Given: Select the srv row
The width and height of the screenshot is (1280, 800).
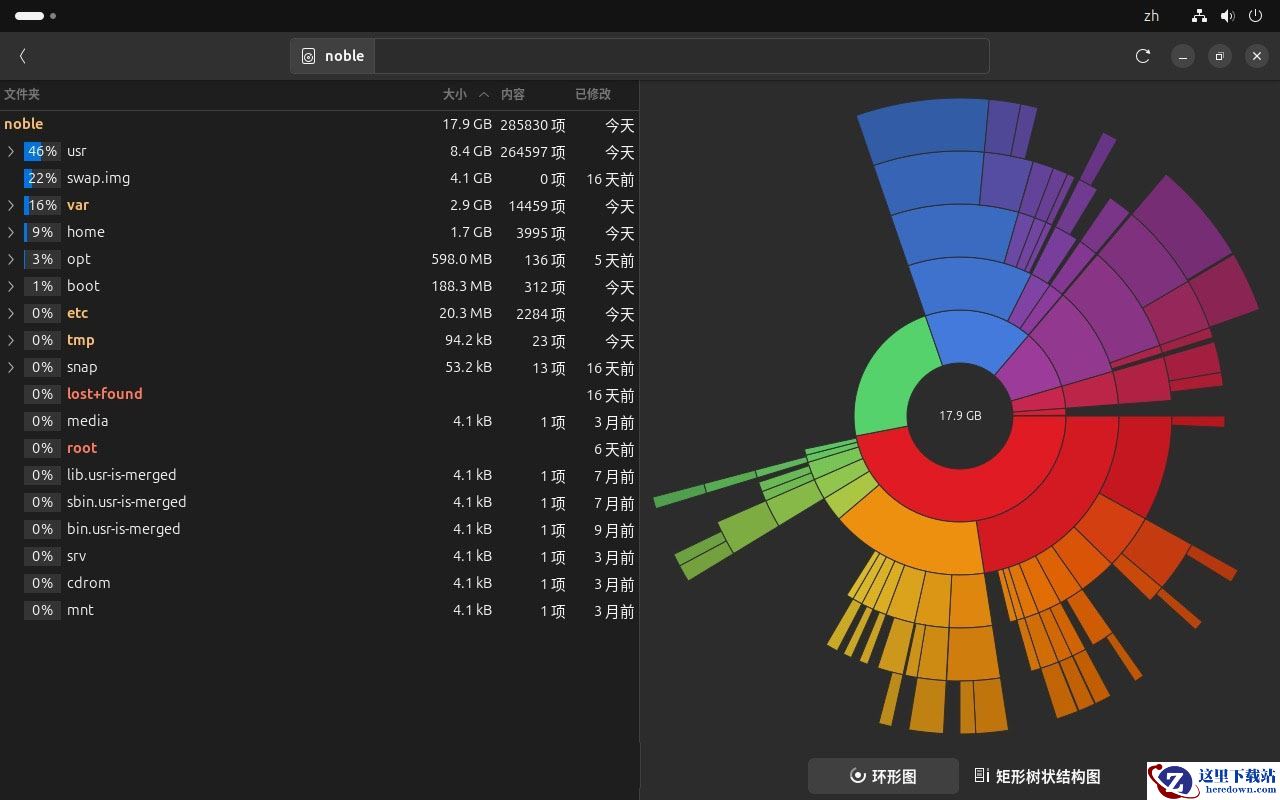Looking at the screenshot, I should tap(319, 556).
